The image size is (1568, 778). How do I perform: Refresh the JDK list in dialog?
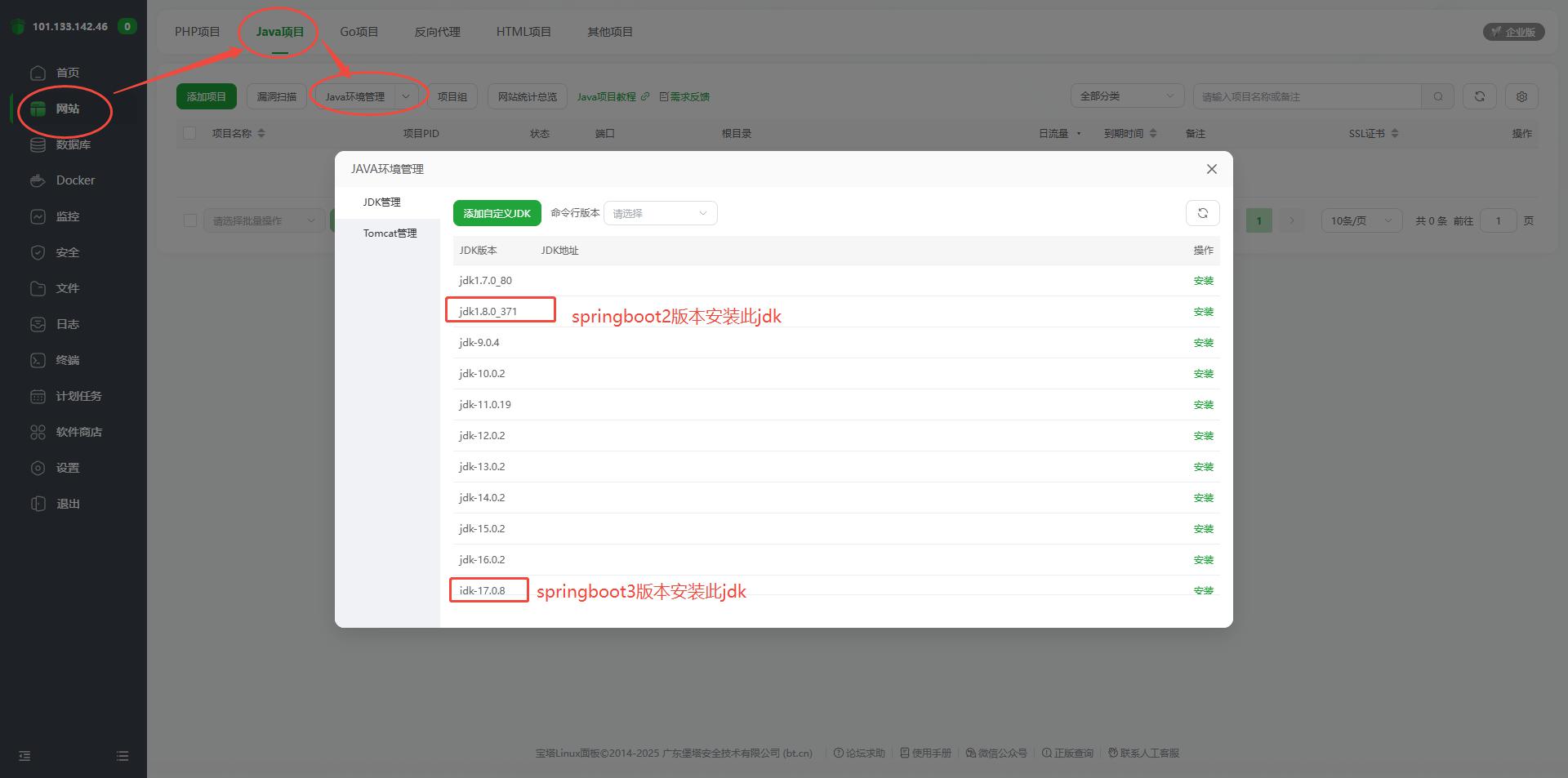pyautogui.click(x=1202, y=213)
